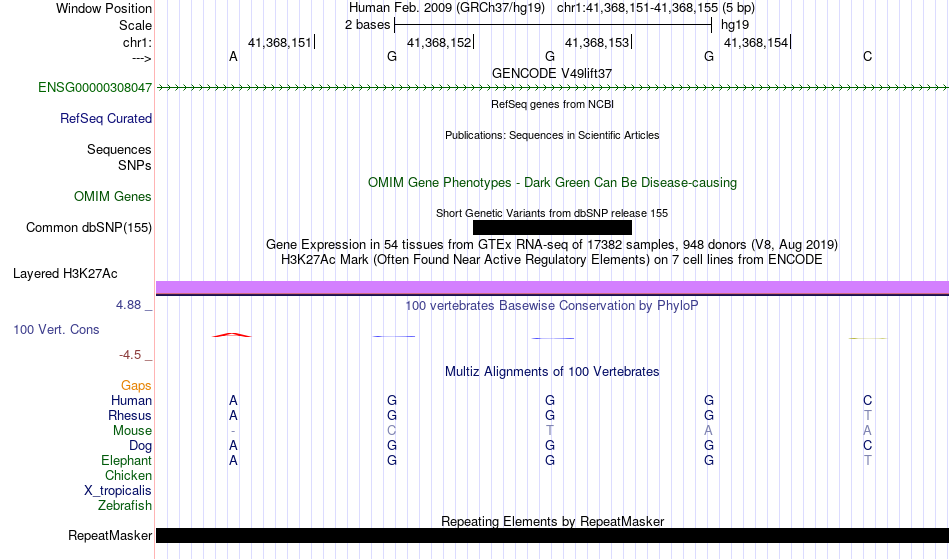Click the 41,368,152 position marker
This screenshot has height=559, width=950.
440,42
